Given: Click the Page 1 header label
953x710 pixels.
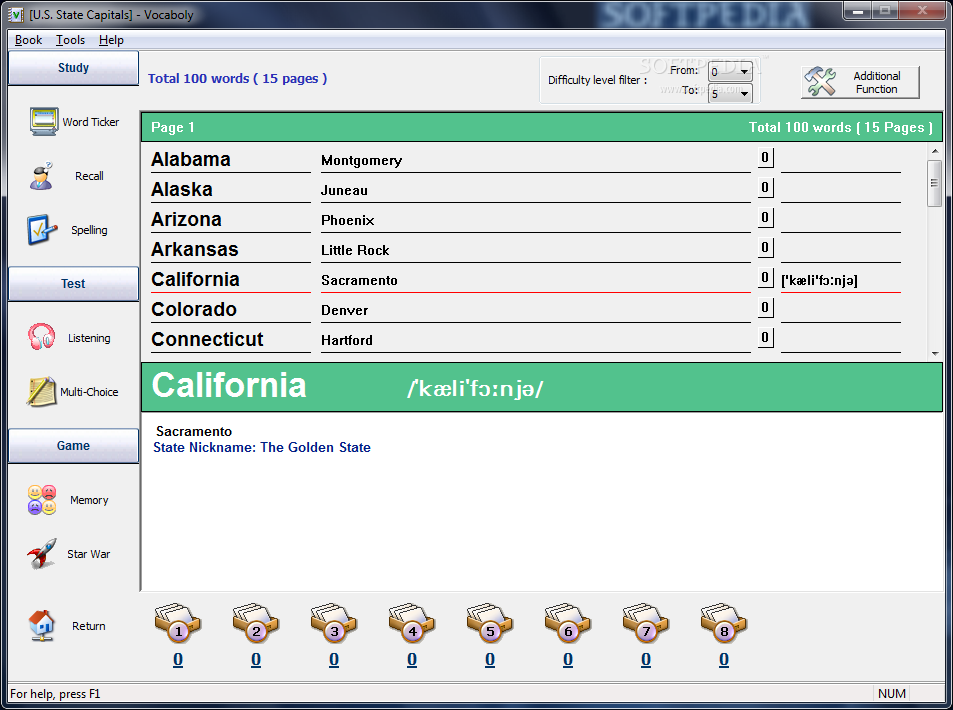Looking at the screenshot, I should 173,127.
